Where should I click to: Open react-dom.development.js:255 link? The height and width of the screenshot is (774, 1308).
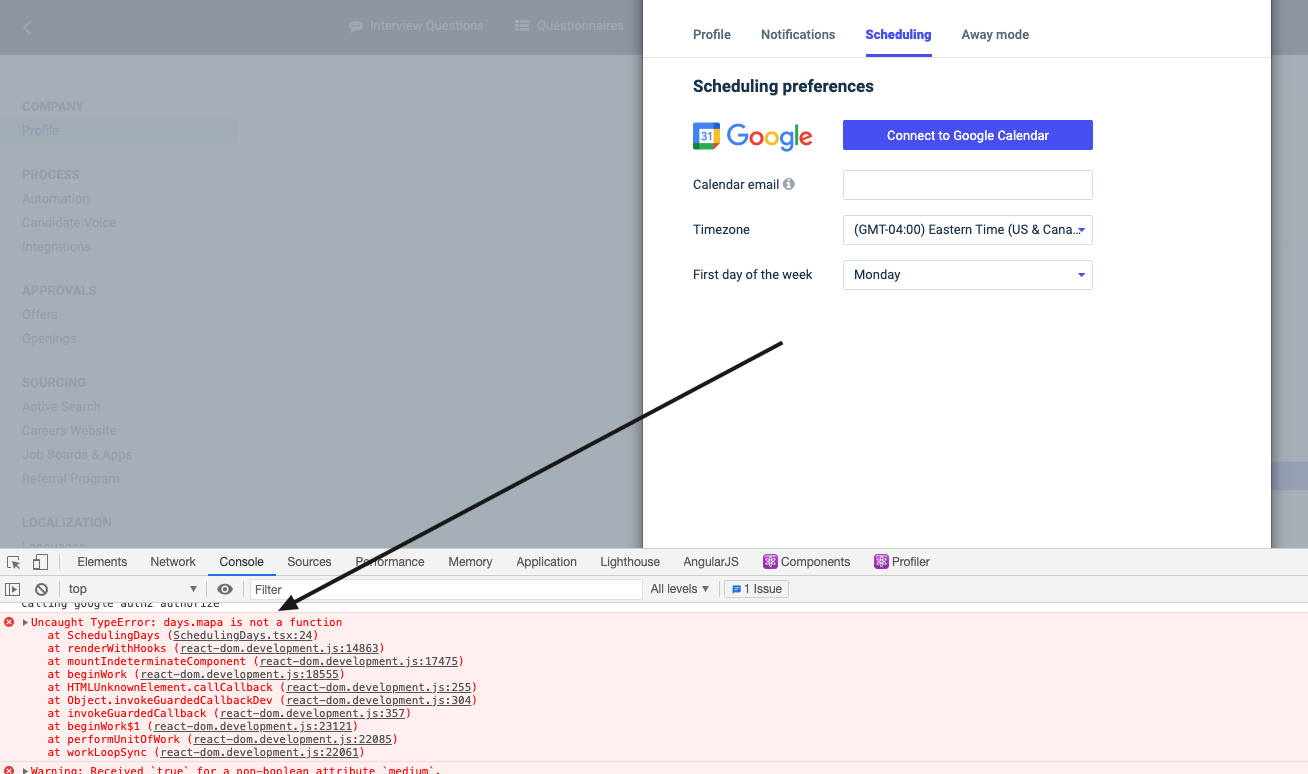(x=378, y=687)
